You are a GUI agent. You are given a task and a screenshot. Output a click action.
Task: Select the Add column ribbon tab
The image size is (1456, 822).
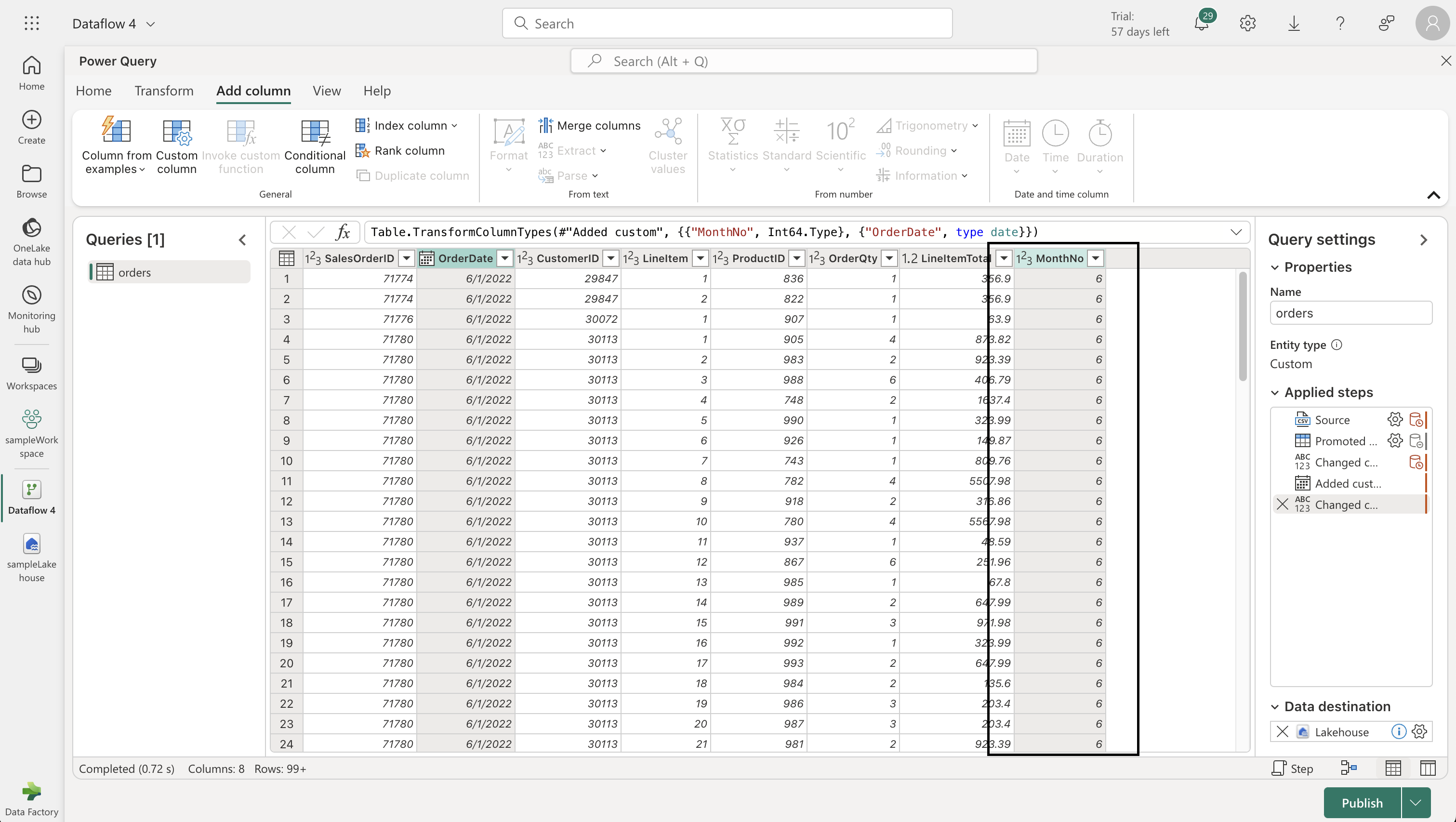click(x=253, y=91)
